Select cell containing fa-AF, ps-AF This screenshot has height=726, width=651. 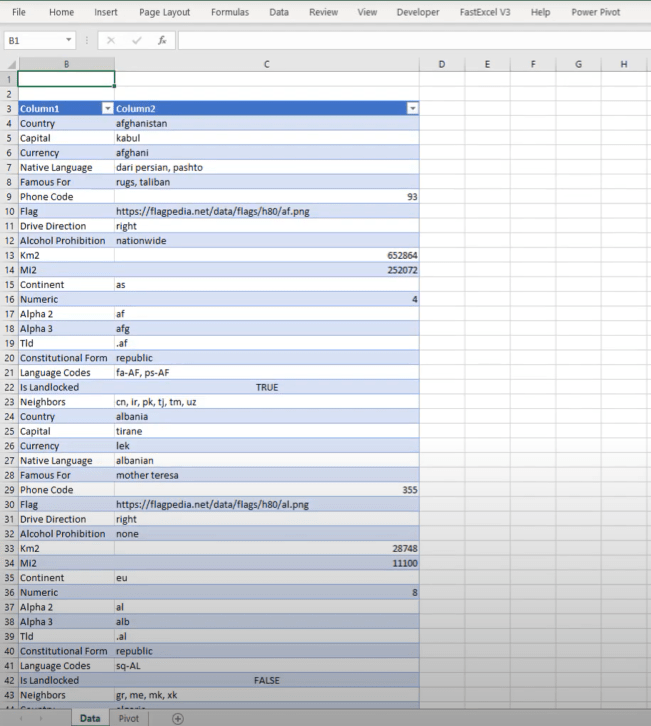tap(267, 372)
